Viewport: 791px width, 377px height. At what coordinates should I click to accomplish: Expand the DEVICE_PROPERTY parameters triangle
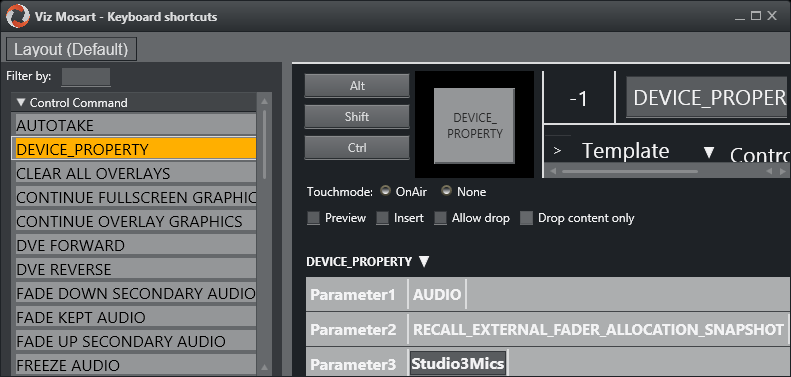(x=424, y=261)
